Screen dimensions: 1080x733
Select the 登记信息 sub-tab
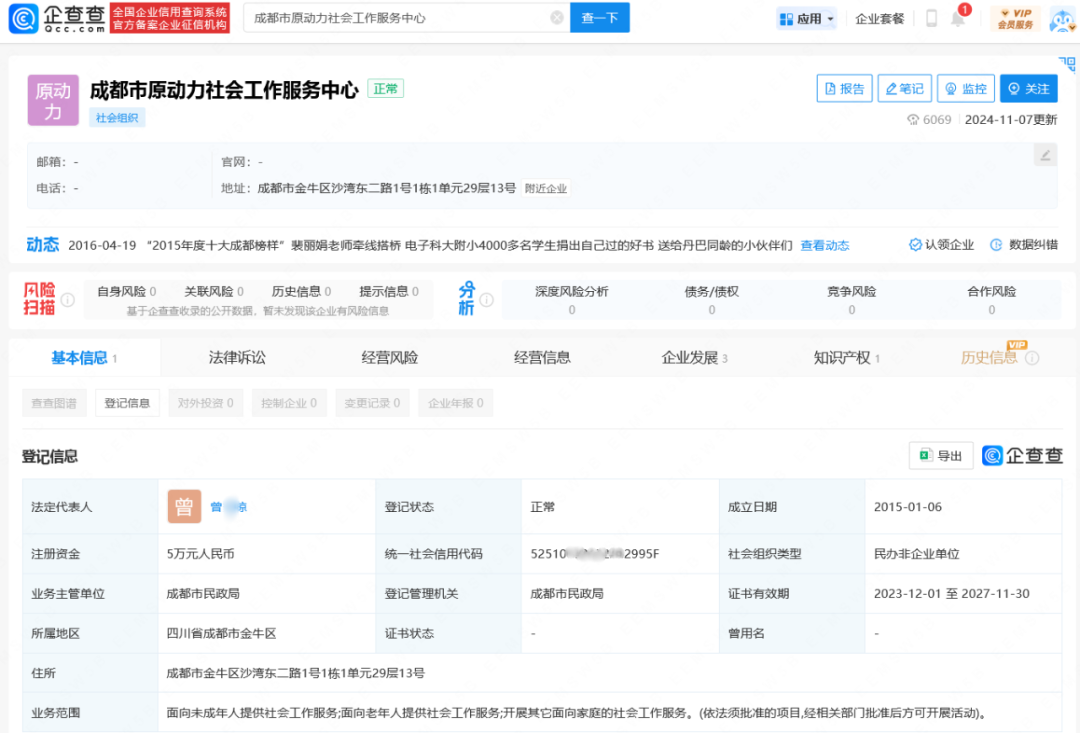pos(127,403)
